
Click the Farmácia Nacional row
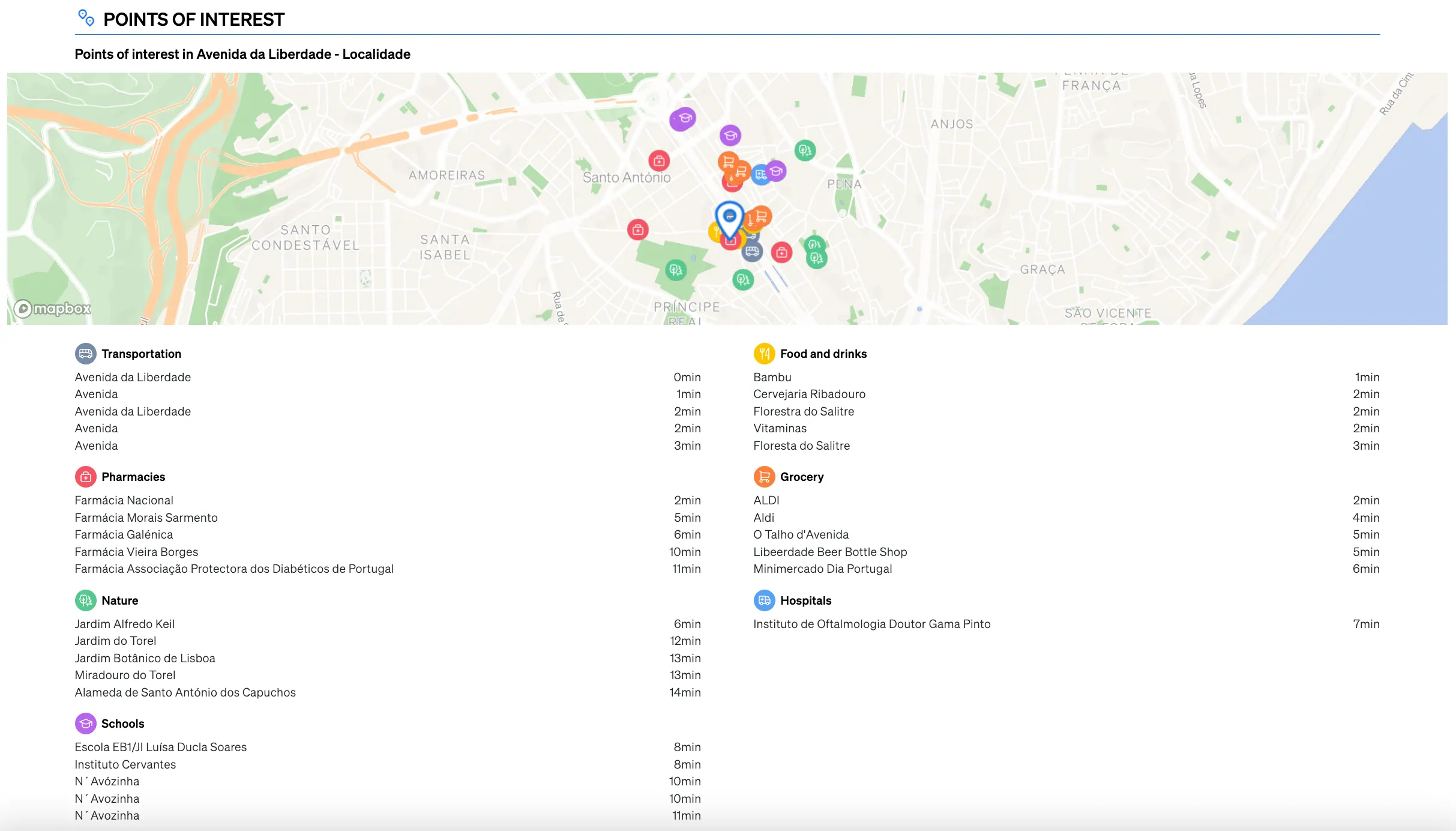tap(388, 500)
